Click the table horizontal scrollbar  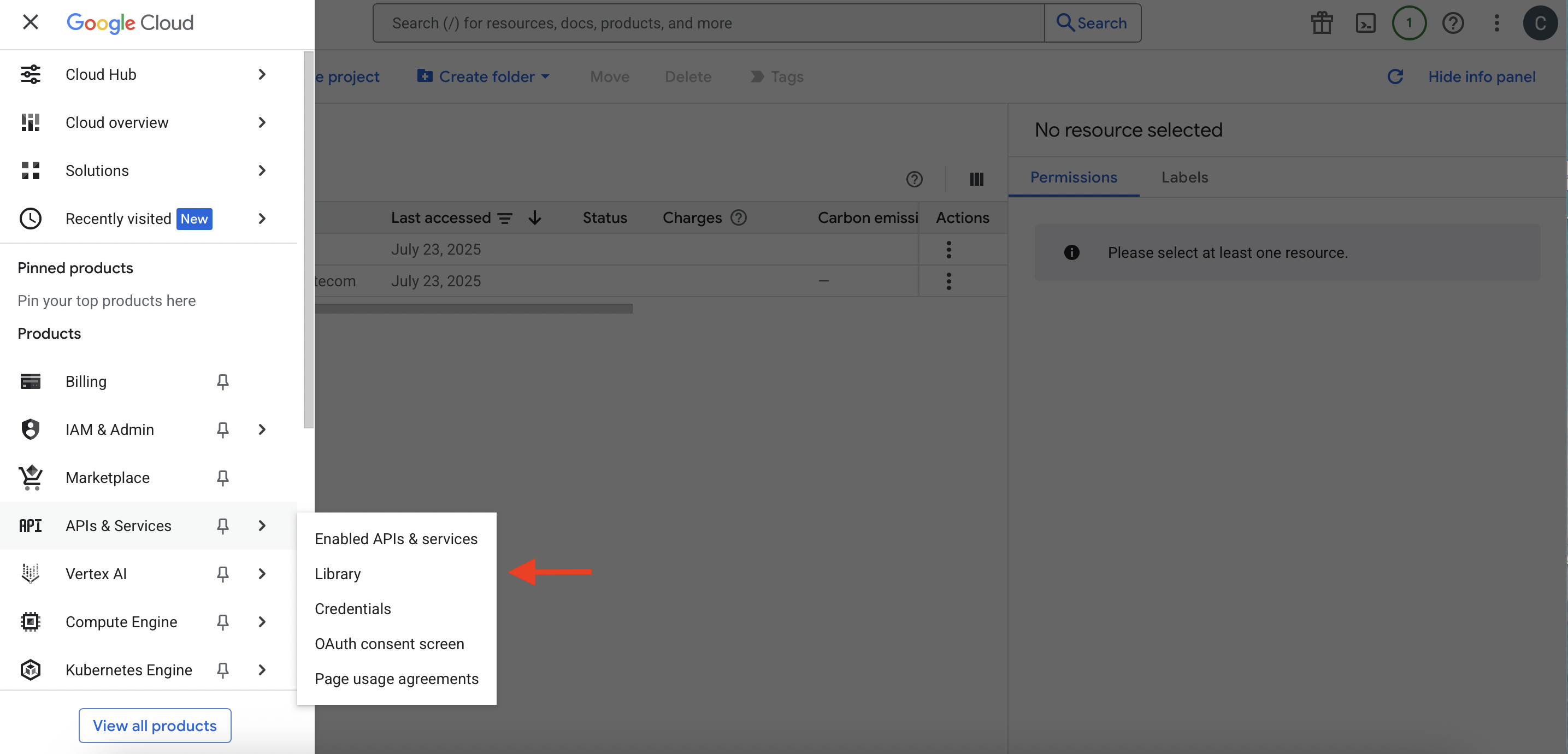click(x=474, y=309)
